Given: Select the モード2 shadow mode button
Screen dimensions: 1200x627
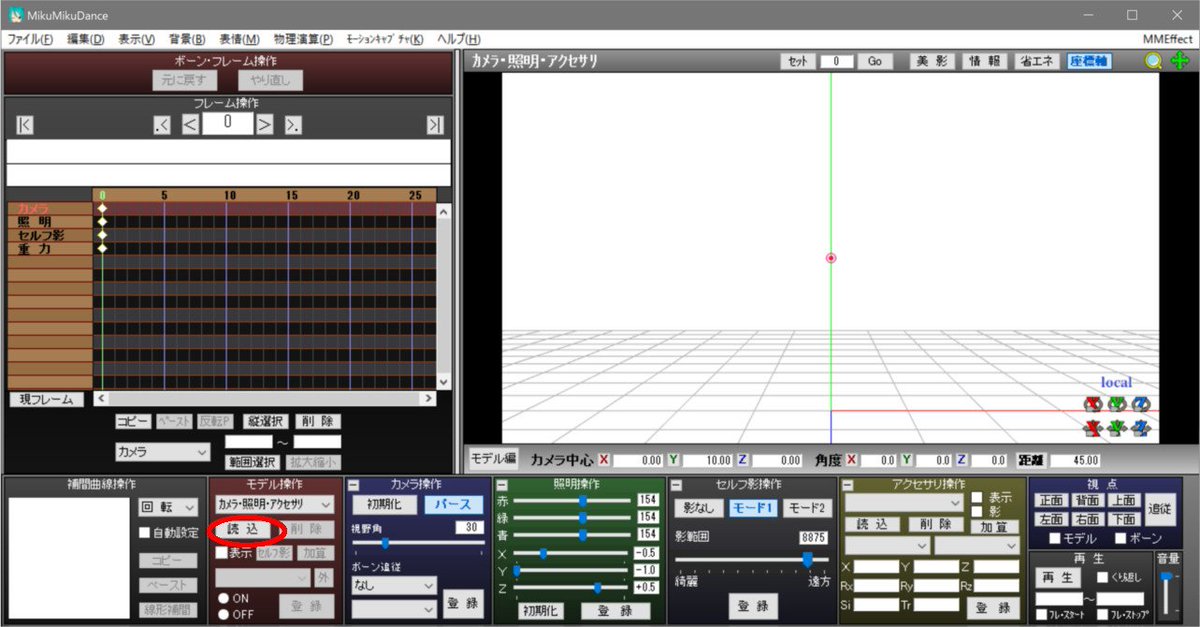Looking at the screenshot, I should 806,508.
